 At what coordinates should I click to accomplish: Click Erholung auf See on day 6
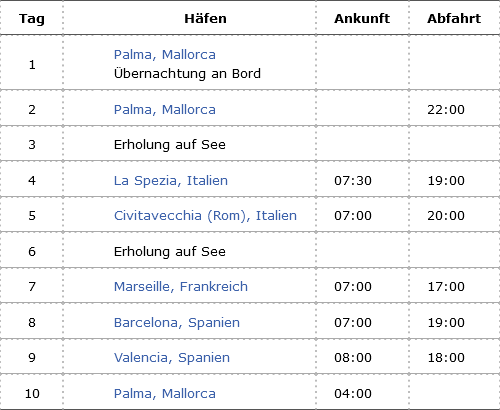[x=170, y=252]
